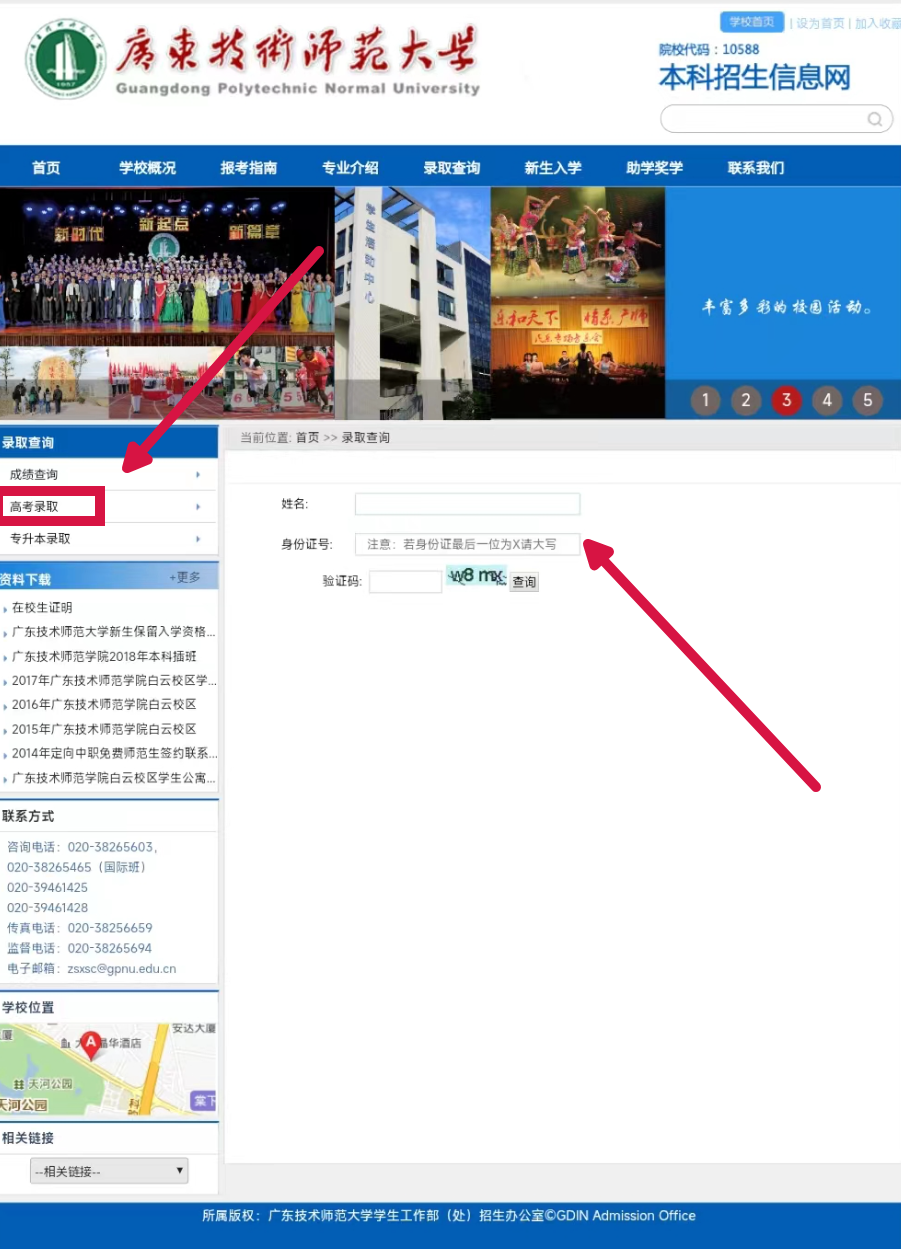Click the Guangdong Polytechnic Normal University logo
901x1249 pixels.
tap(65, 60)
